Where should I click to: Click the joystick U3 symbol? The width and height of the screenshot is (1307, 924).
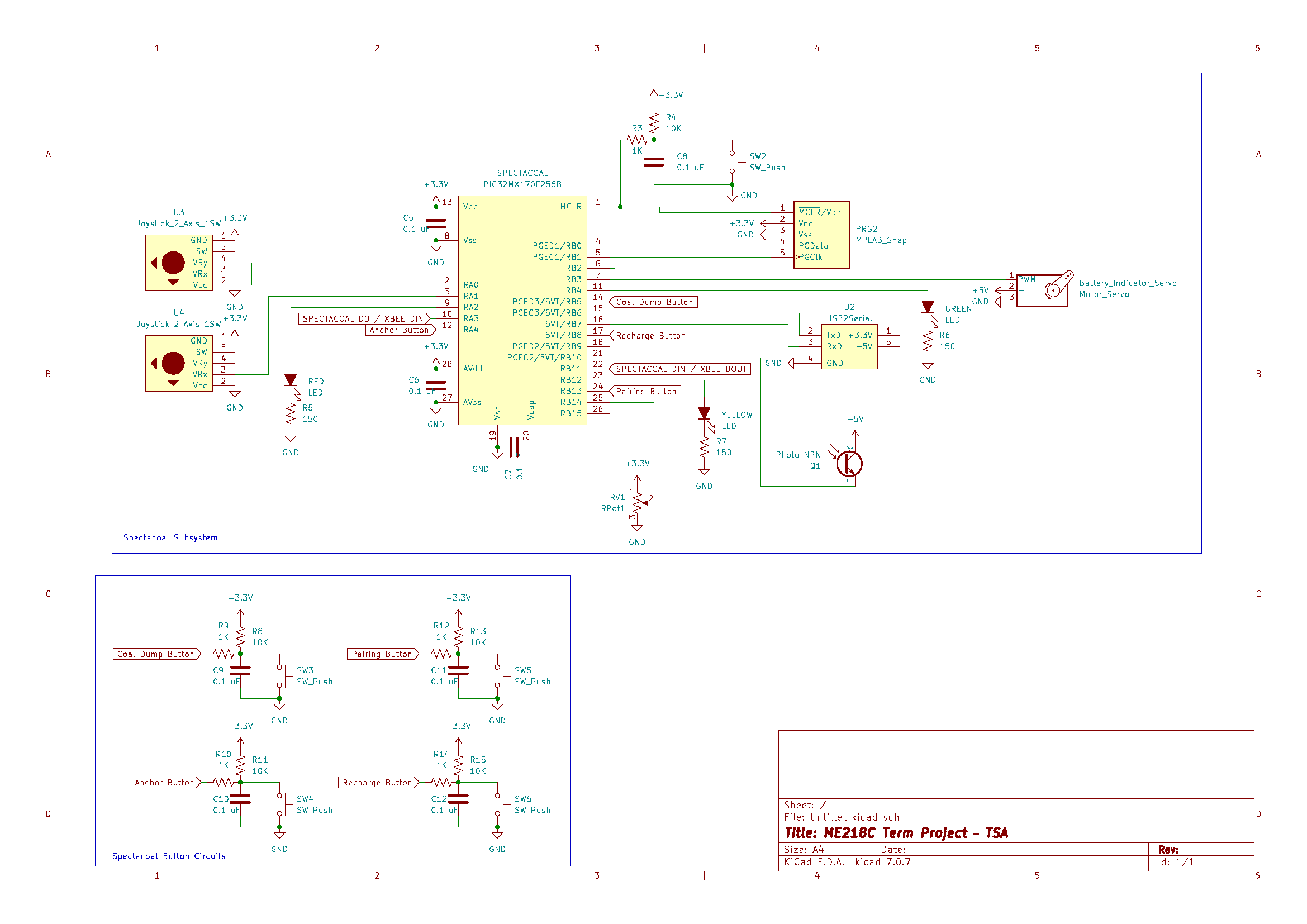coord(178,263)
